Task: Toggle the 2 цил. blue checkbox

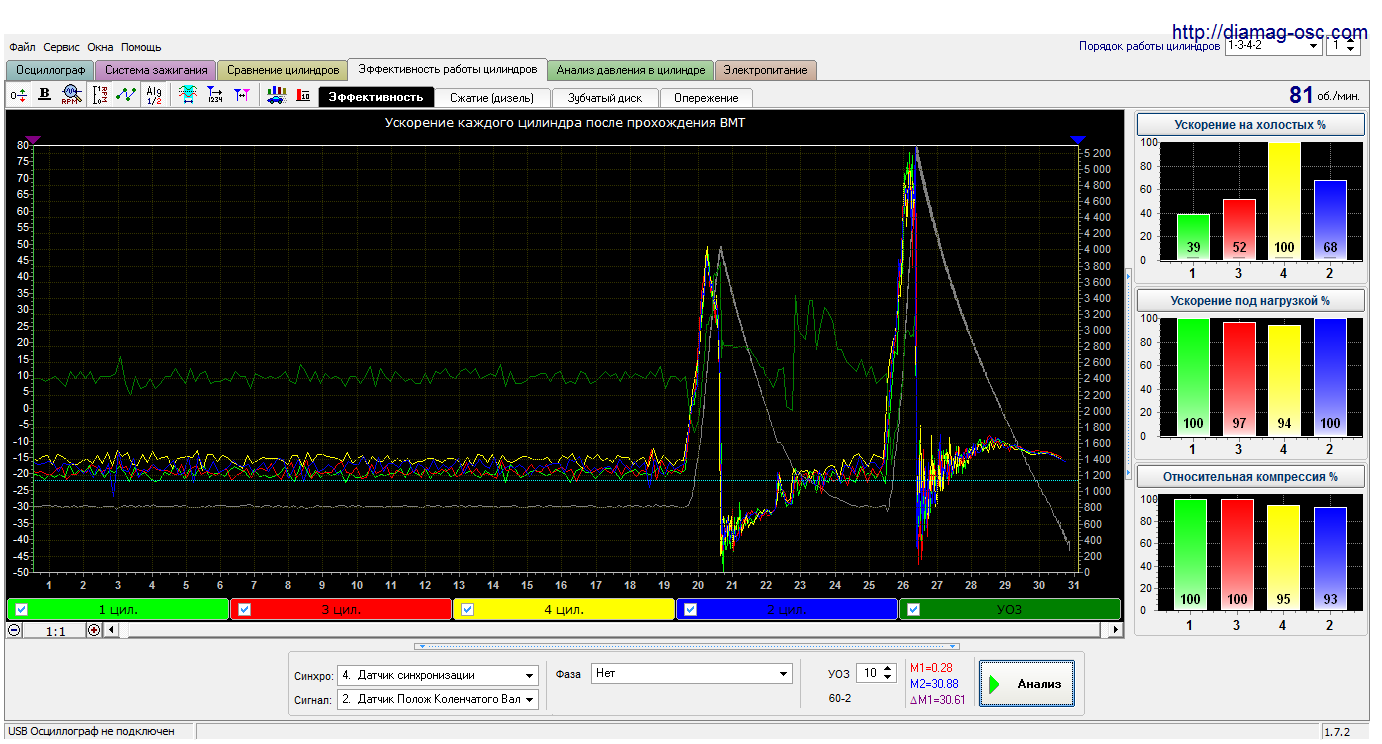Action: point(691,609)
